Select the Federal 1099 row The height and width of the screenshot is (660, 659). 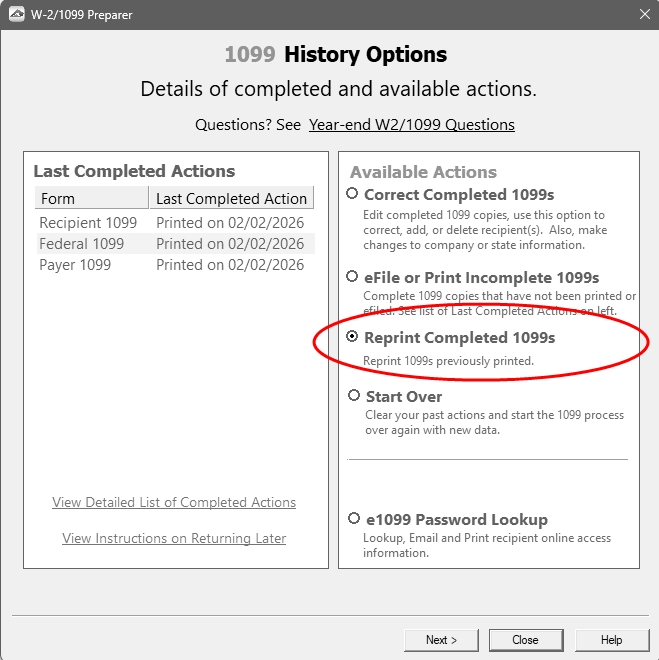click(82, 244)
